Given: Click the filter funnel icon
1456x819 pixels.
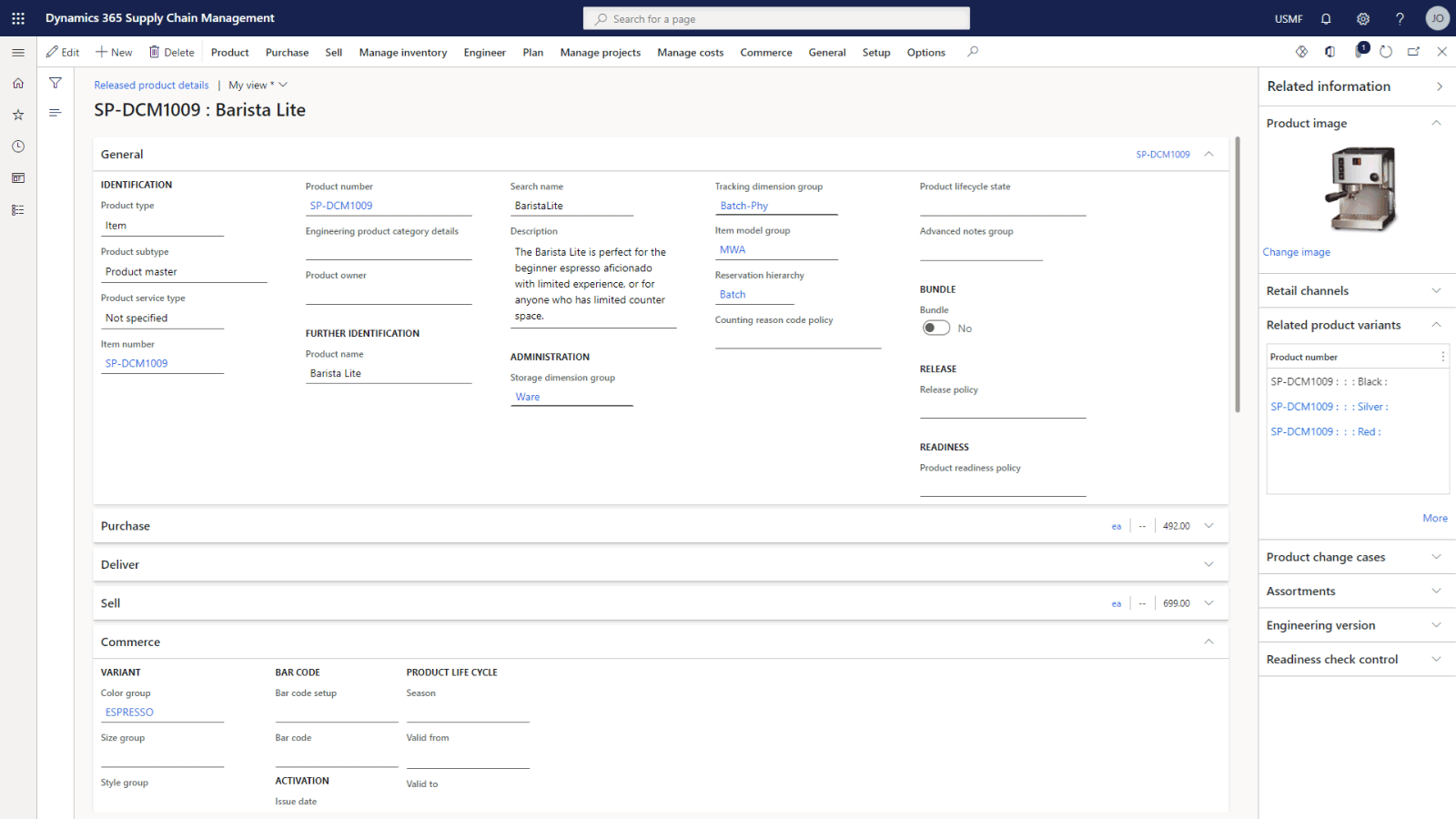Looking at the screenshot, I should coord(56,83).
